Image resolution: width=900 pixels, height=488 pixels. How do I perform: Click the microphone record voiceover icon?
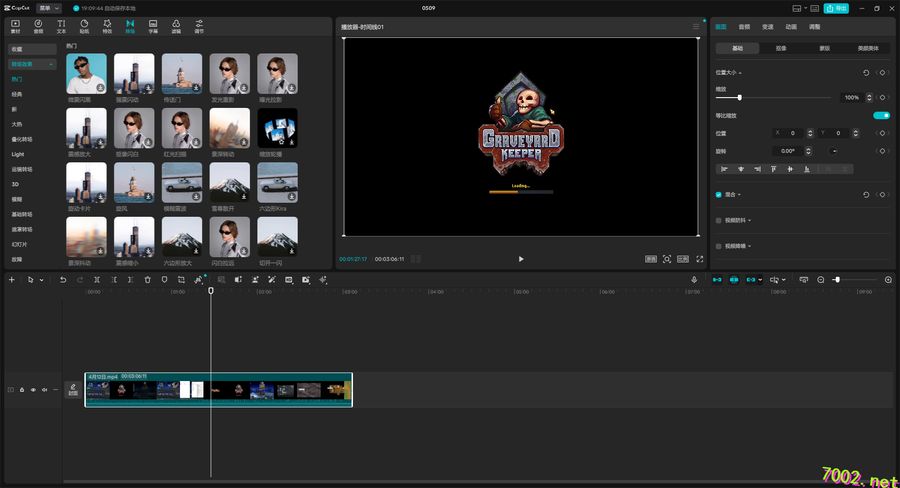pyautogui.click(x=694, y=280)
